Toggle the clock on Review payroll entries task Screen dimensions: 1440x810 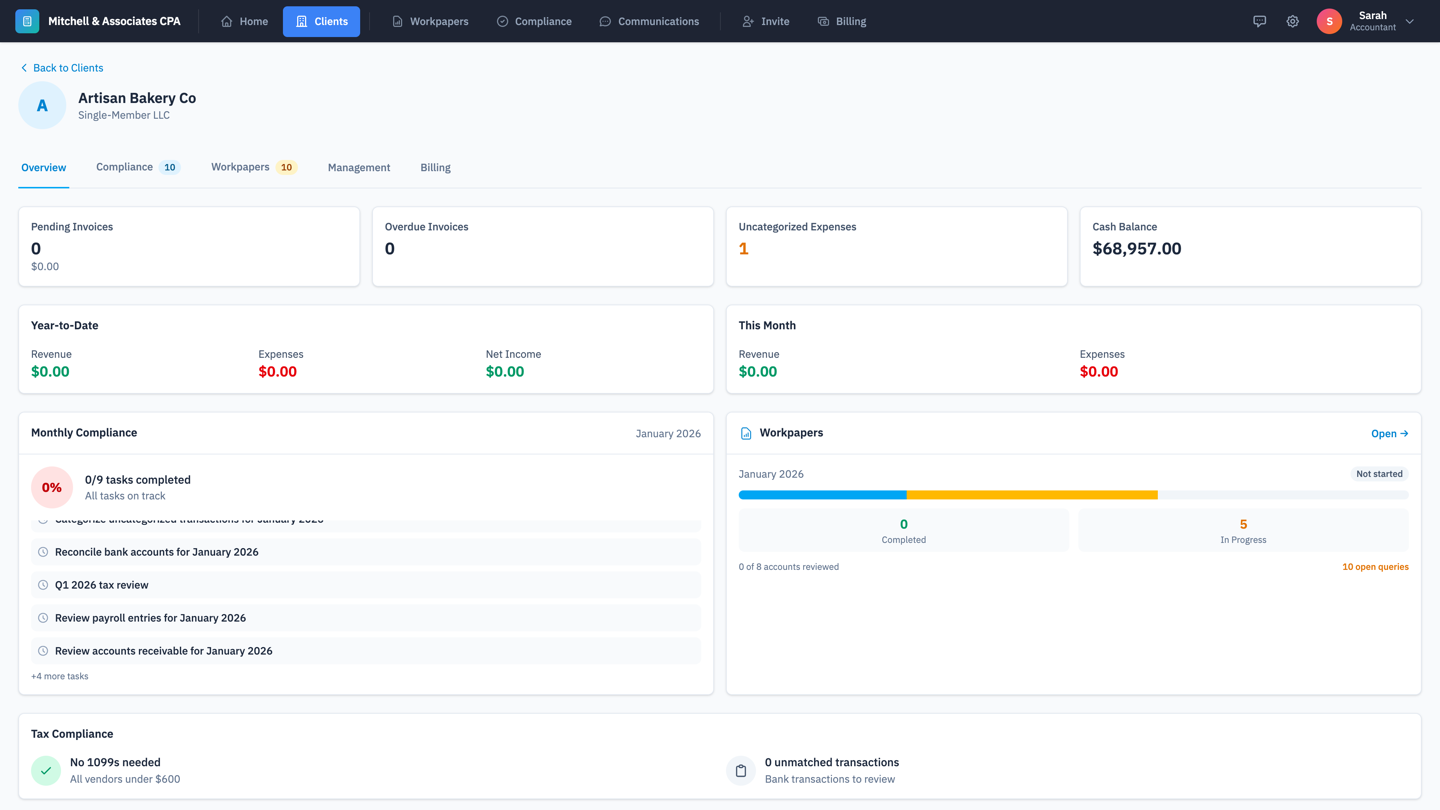coord(42,617)
